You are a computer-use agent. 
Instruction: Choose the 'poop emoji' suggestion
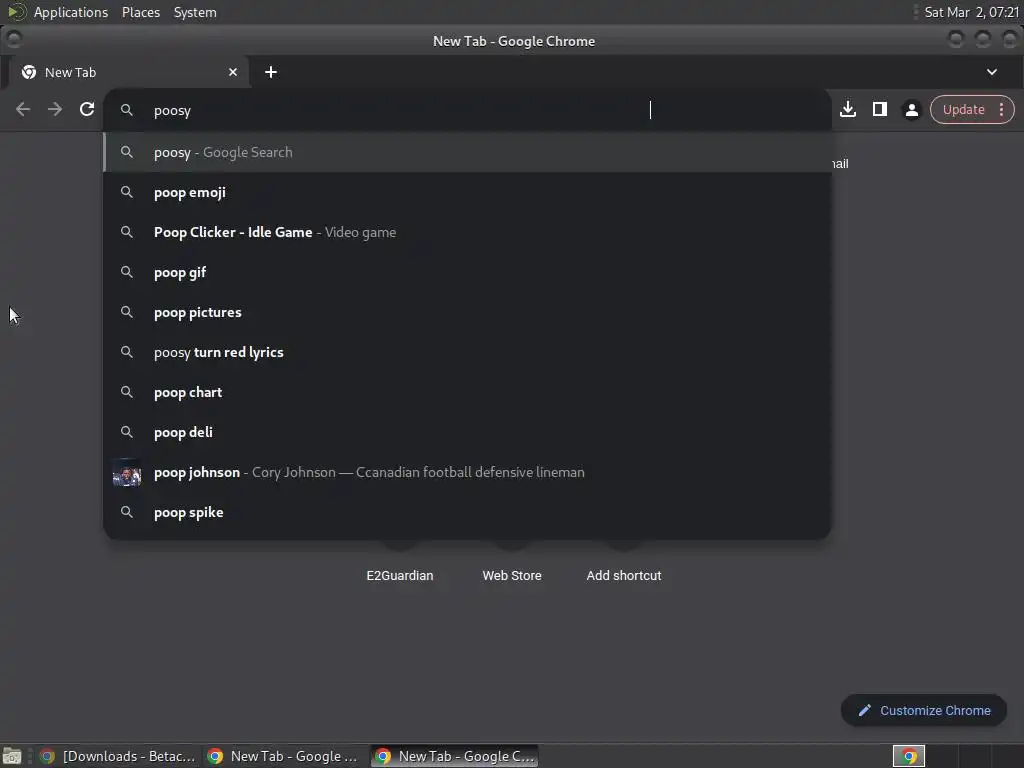pos(468,192)
